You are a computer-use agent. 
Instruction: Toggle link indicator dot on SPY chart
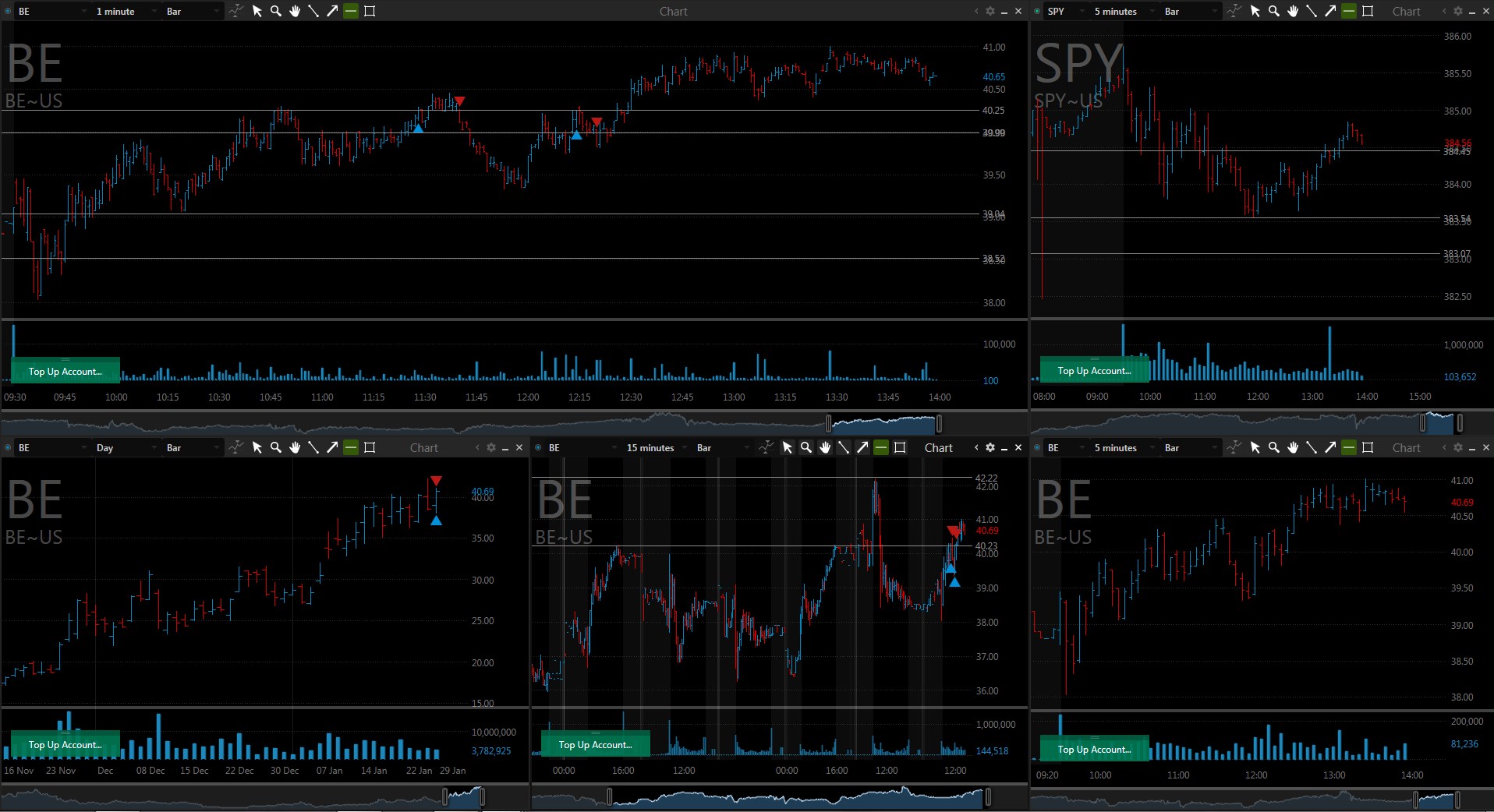point(1038,11)
